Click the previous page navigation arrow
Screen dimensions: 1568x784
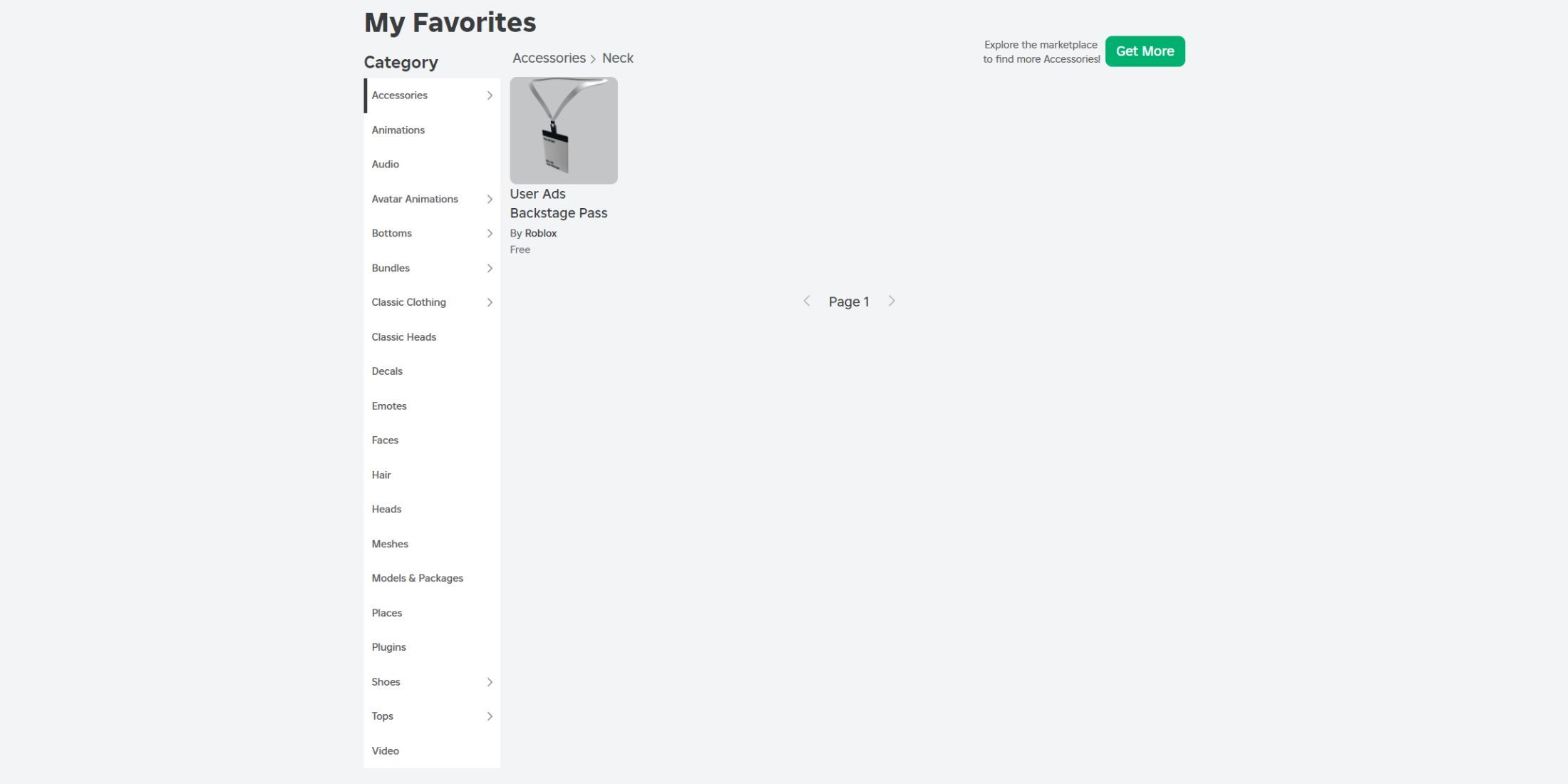[x=805, y=301]
